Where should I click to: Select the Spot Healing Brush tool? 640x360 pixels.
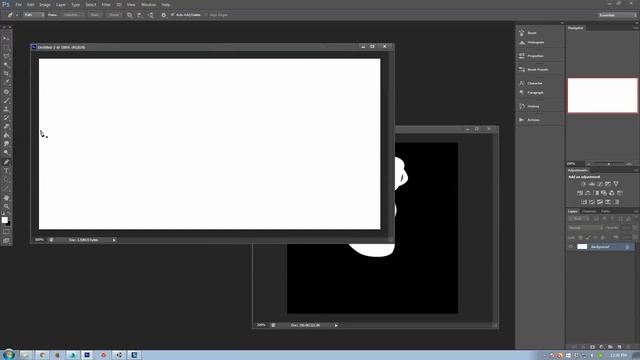tap(6, 91)
